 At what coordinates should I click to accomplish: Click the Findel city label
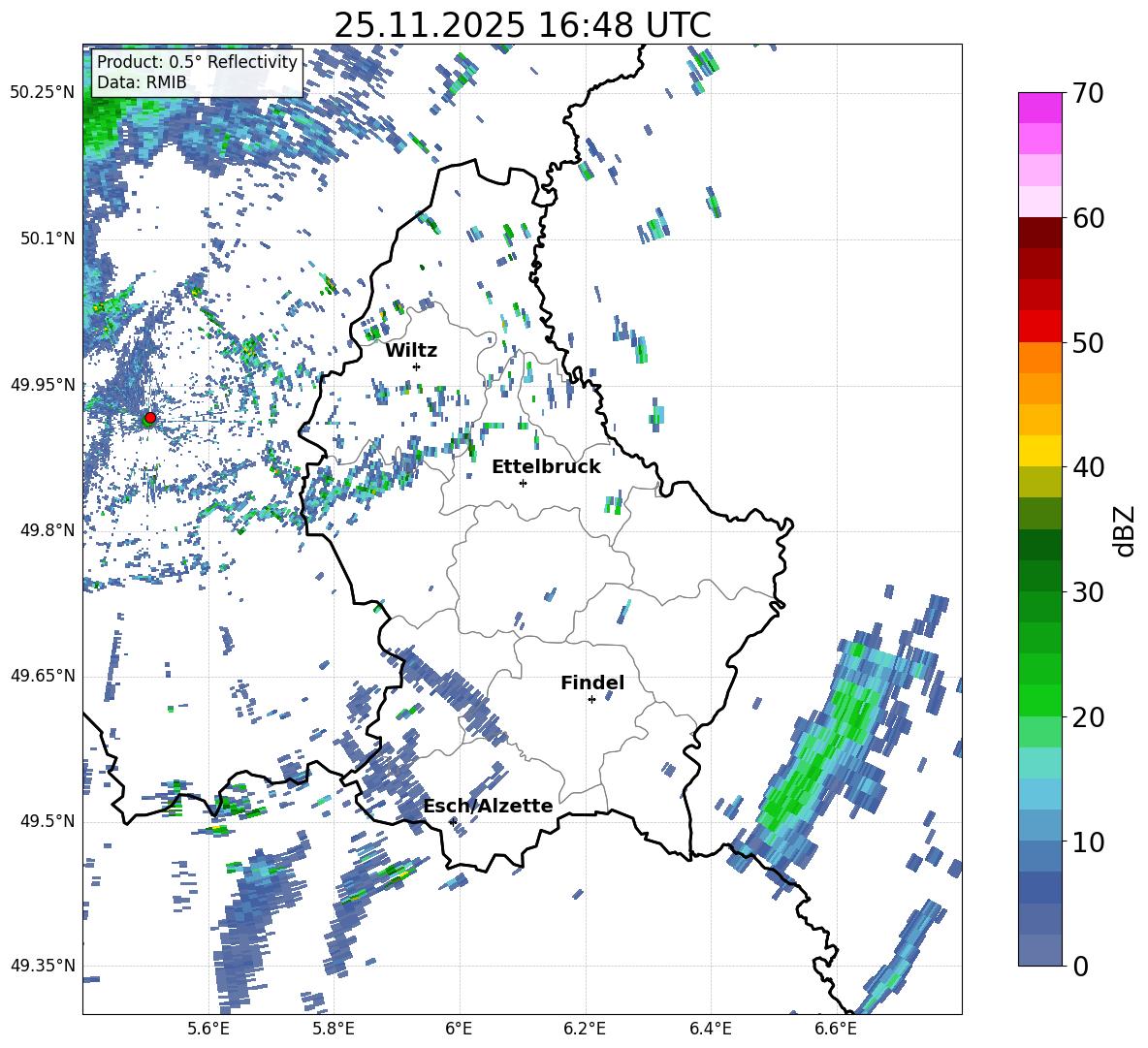click(x=592, y=683)
